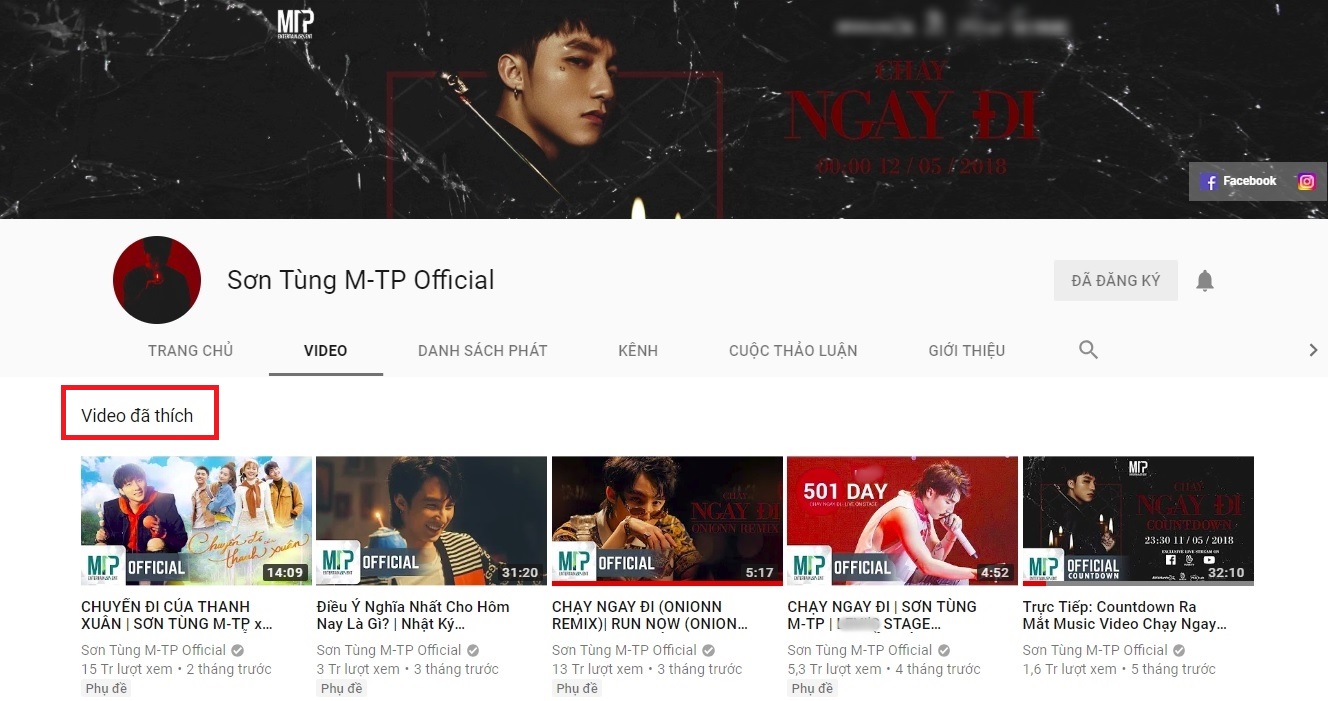Open the Instagram icon on the banner
The height and width of the screenshot is (701, 1328).
[x=1306, y=181]
